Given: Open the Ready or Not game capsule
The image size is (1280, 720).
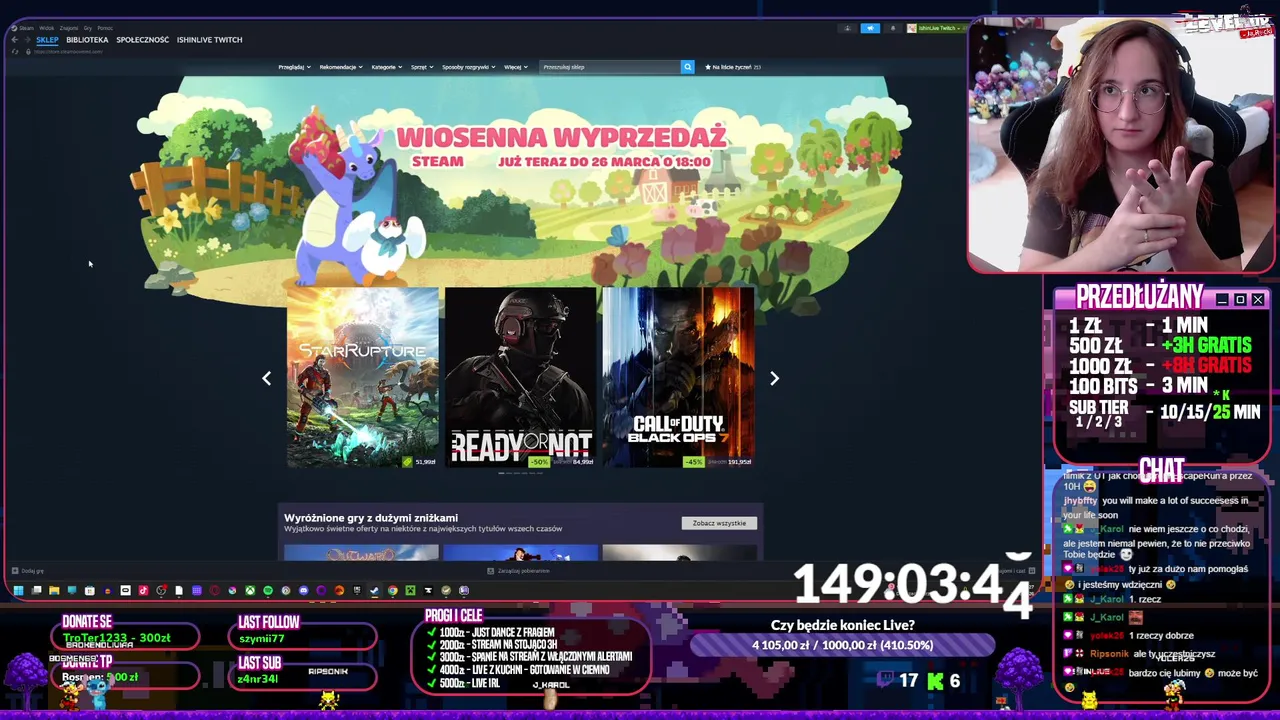Looking at the screenshot, I should (x=520, y=378).
